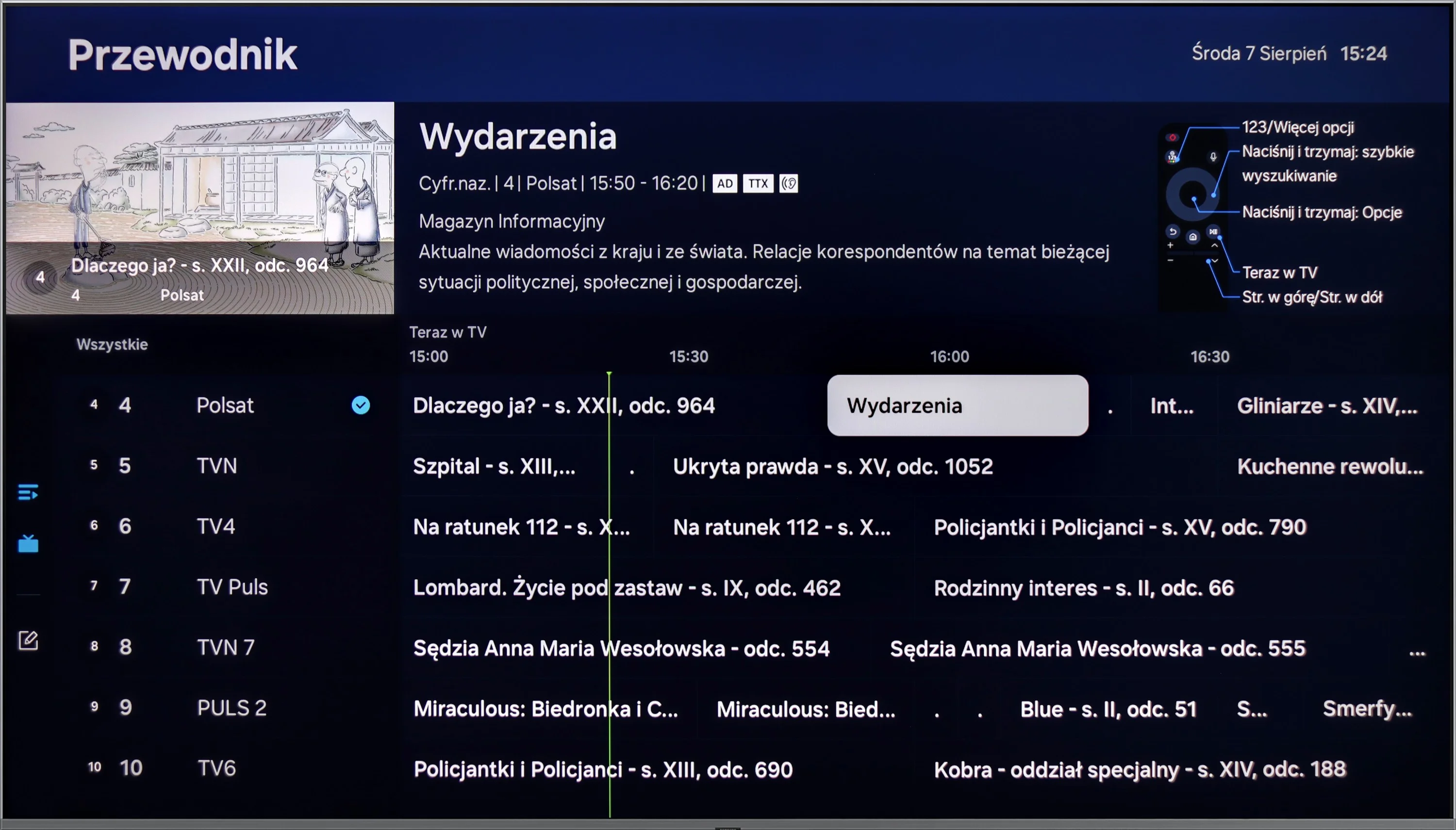Image resolution: width=1456 pixels, height=830 pixels.
Task: Select Blue - s. II, odc. 51
Action: click(1109, 709)
